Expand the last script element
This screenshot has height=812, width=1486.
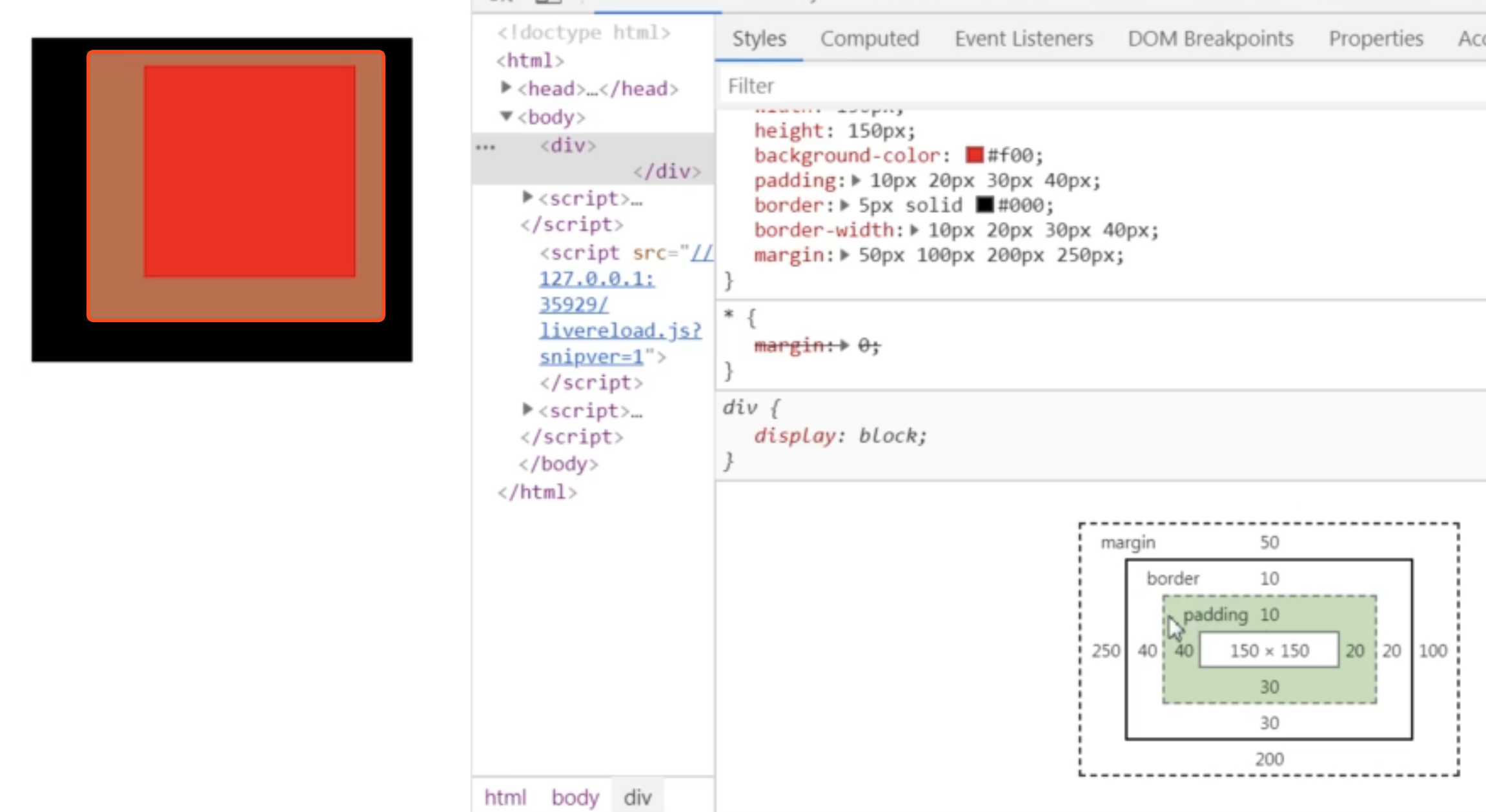(x=527, y=409)
